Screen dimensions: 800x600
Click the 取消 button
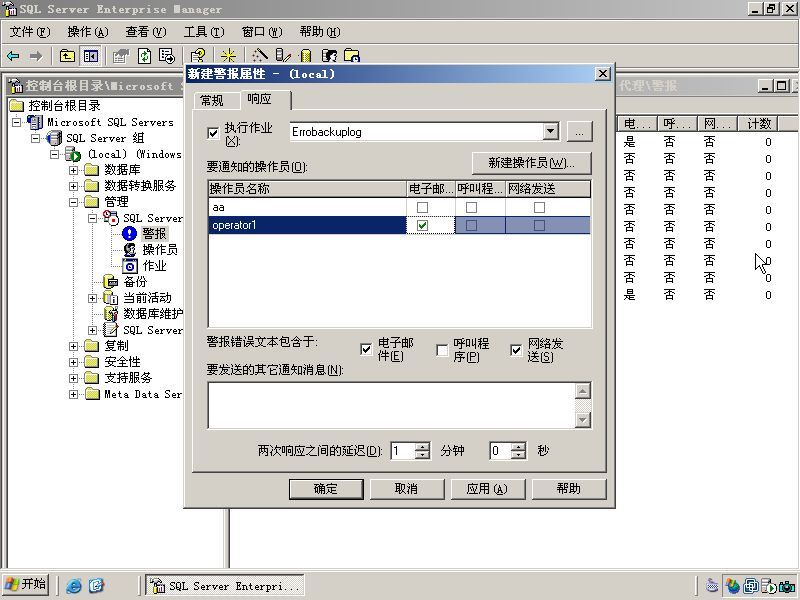pyautogui.click(x=407, y=489)
